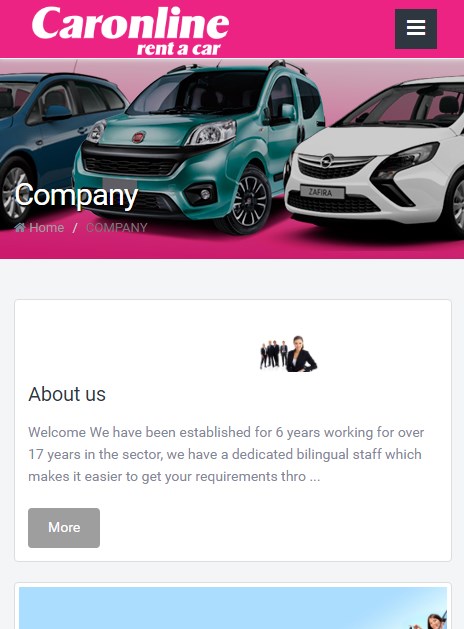The height and width of the screenshot is (629, 464).
Task: Click the business team photo
Action: [x=288, y=353]
